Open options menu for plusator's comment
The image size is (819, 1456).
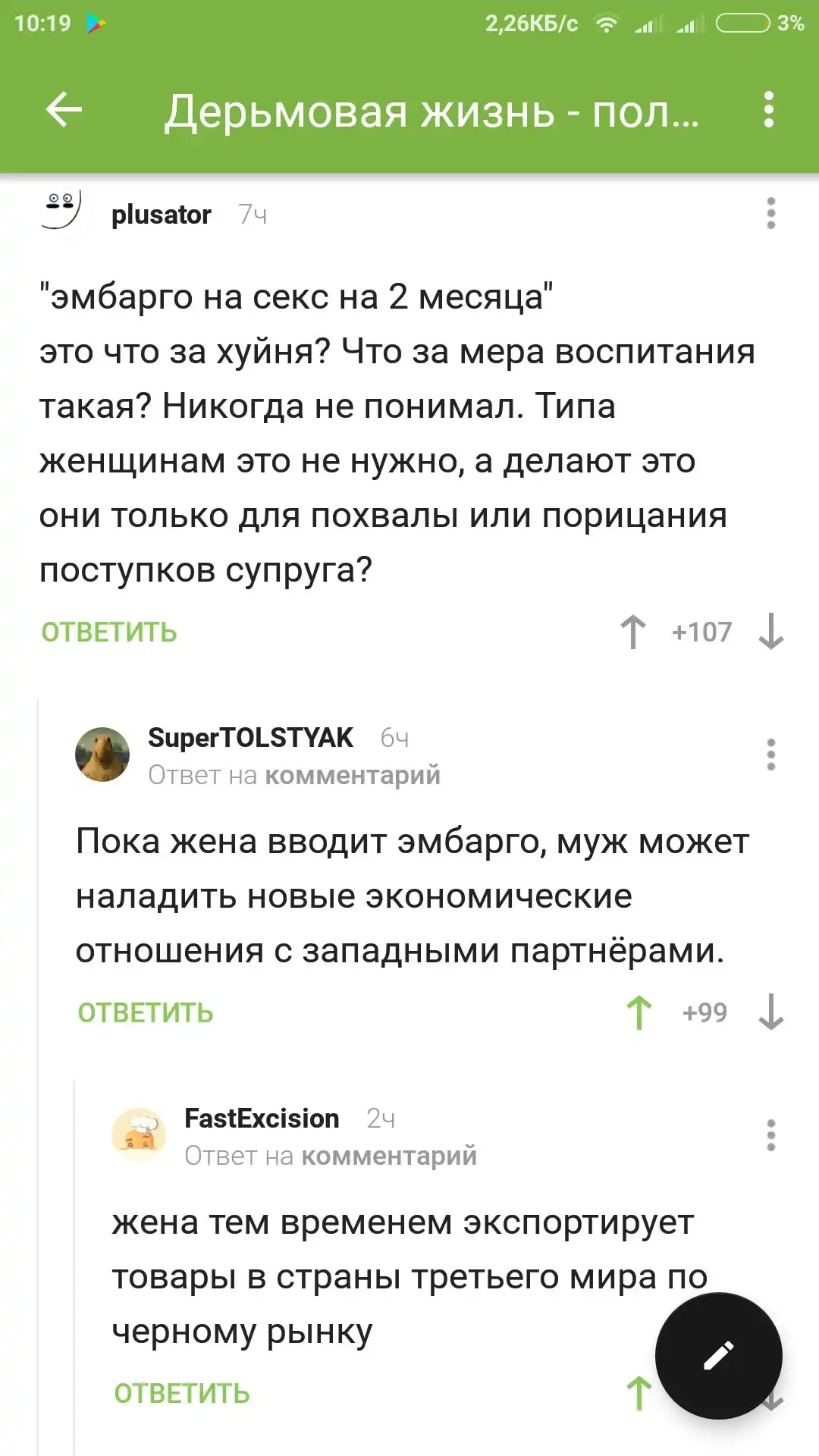click(770, 214)
